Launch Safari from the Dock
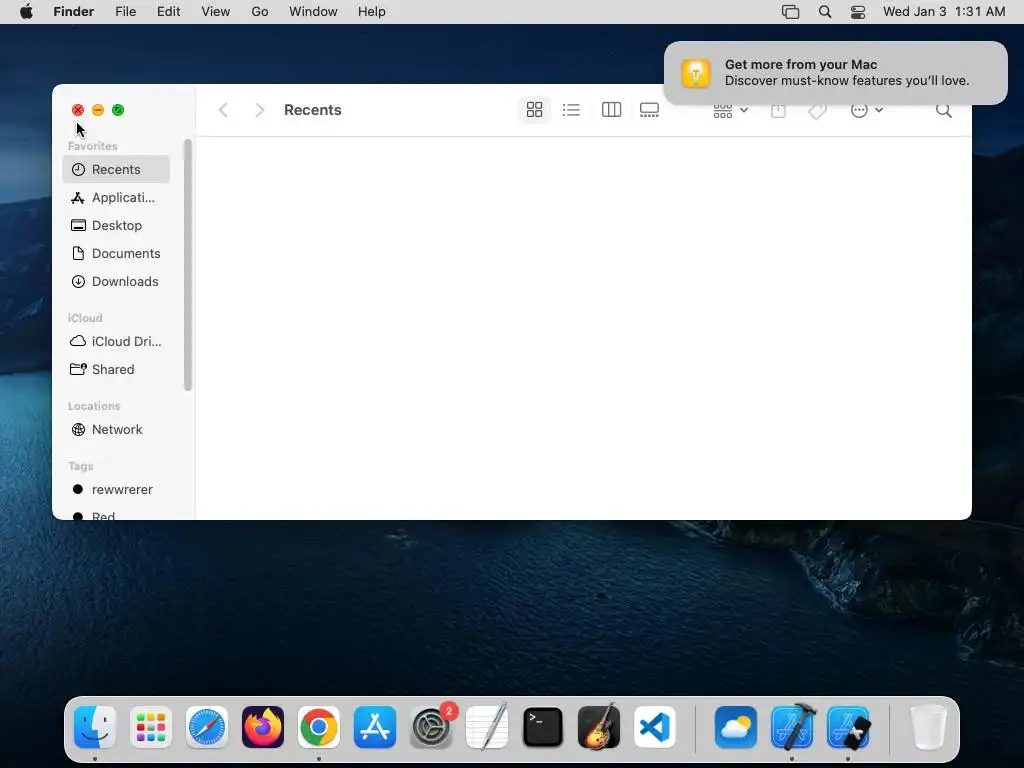 (x=207, y=727)
